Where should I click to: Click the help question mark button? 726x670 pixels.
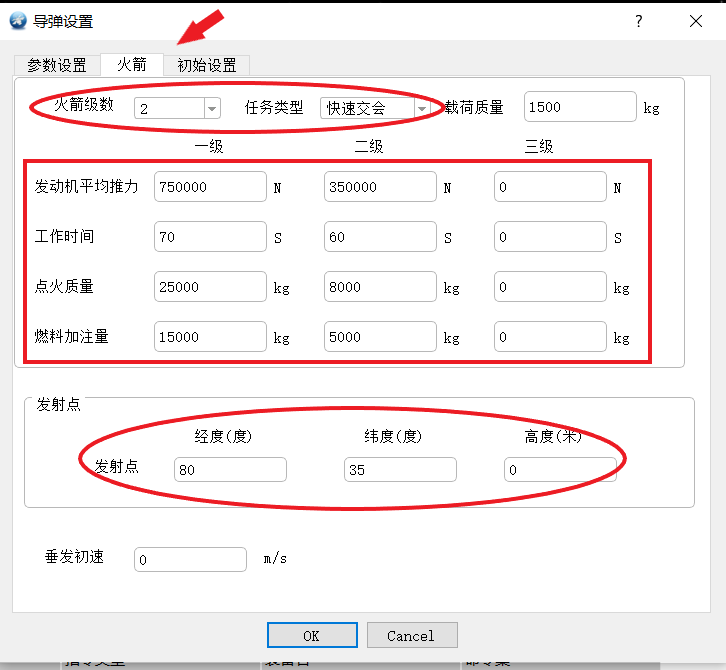coord(638,21)
